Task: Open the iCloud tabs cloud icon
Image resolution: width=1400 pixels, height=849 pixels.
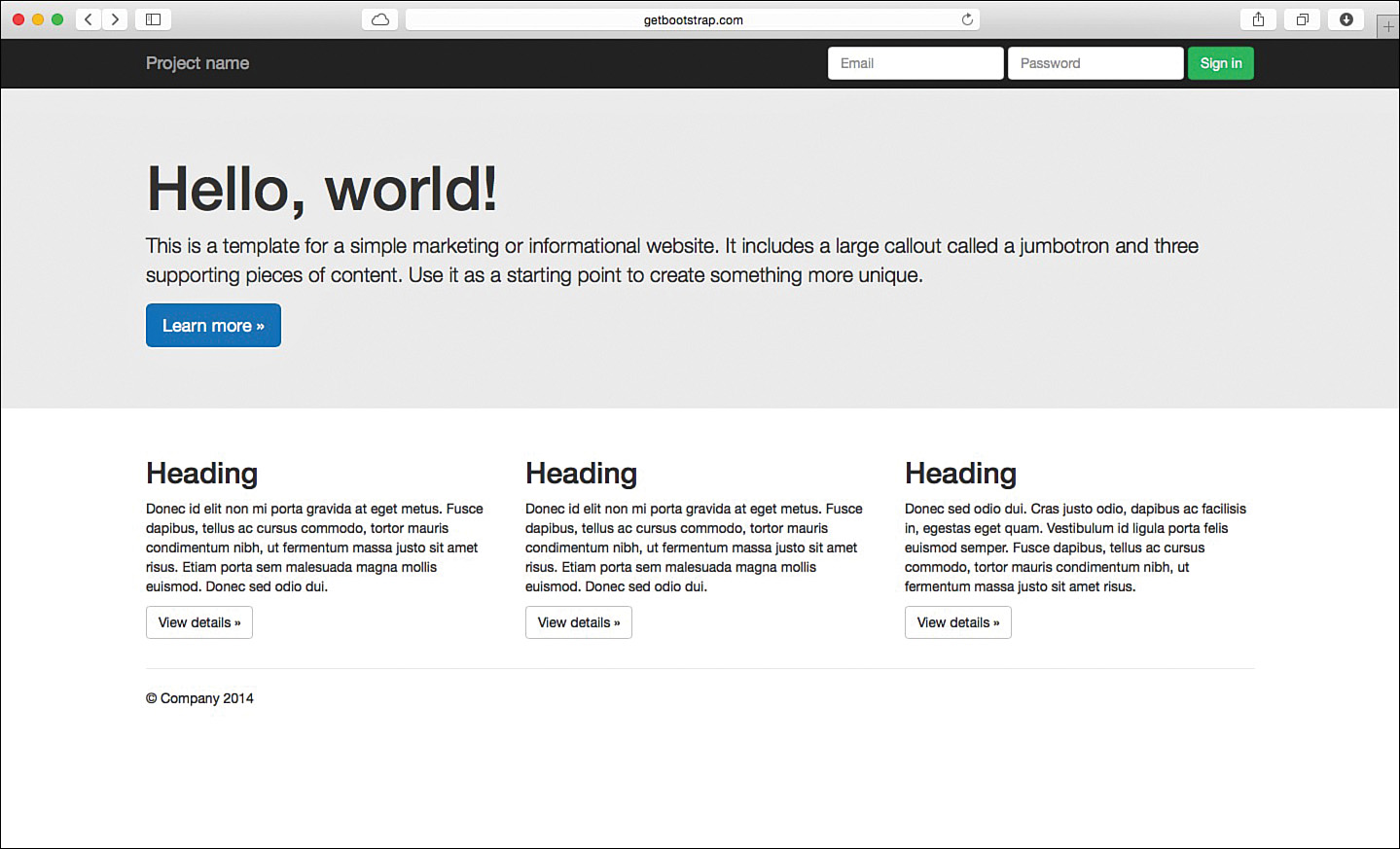Action: (380, 19)
